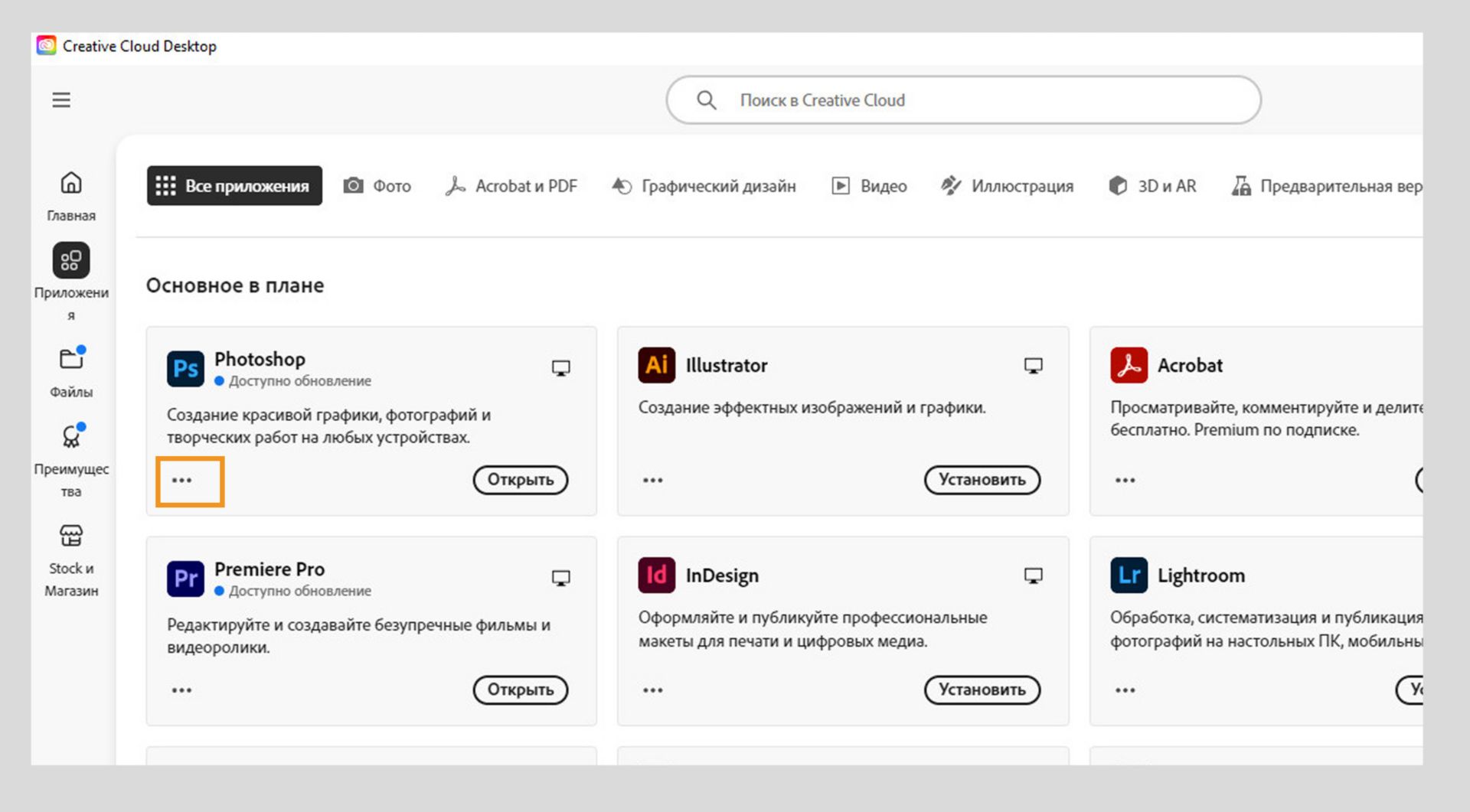Expand Illustrator three-dot more options

(x=653, y=481)
